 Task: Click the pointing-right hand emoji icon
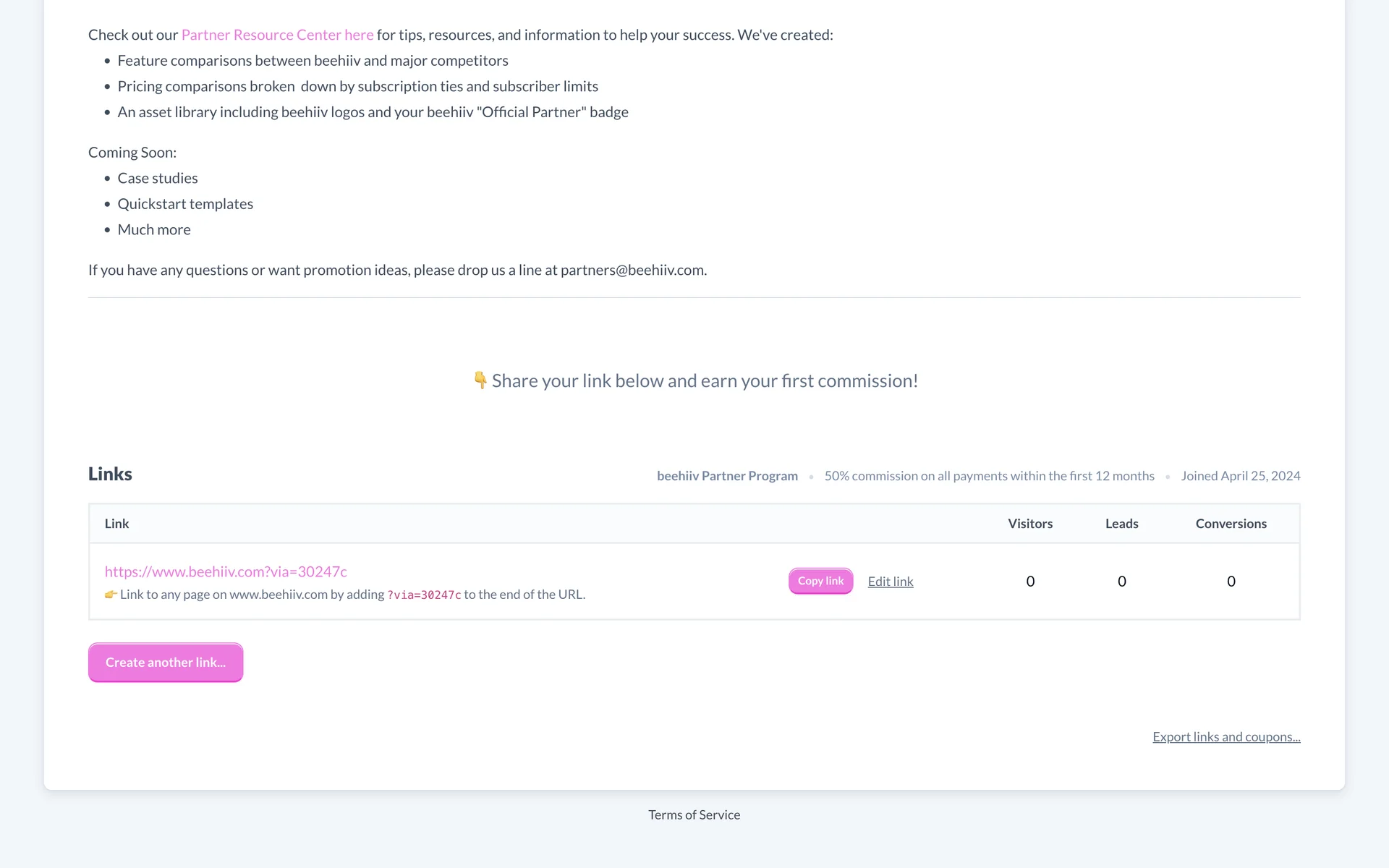click(111, 595)
